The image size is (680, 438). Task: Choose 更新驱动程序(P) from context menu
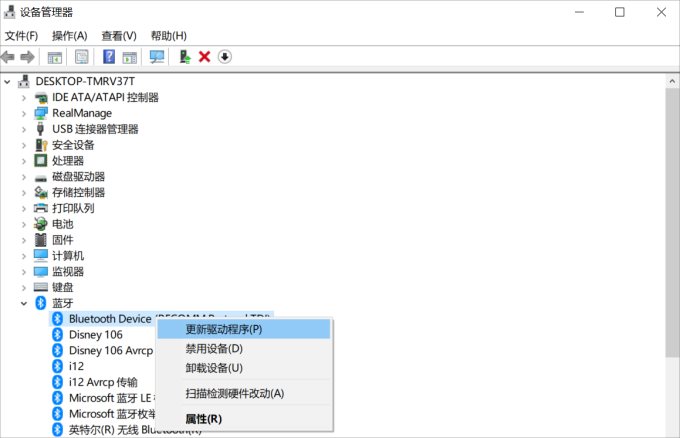click(244, 329)
